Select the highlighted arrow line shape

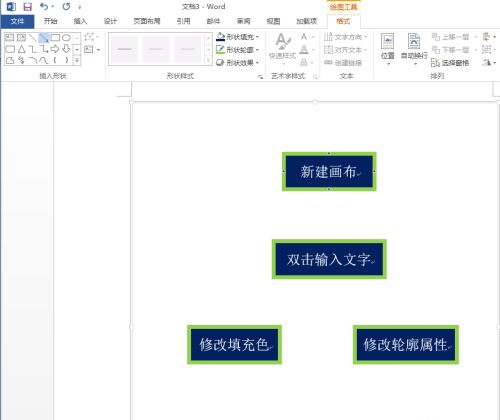pyautogui.click(x=44, y=38)
